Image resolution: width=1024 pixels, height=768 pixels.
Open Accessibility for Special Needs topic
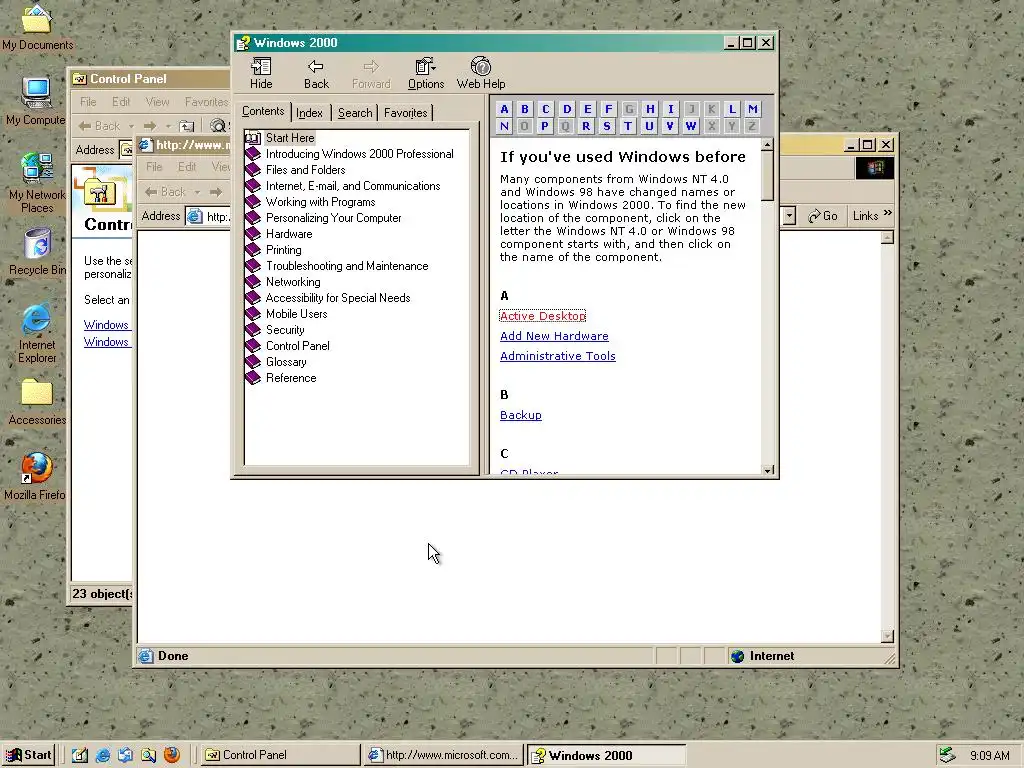tap(338, 298)
